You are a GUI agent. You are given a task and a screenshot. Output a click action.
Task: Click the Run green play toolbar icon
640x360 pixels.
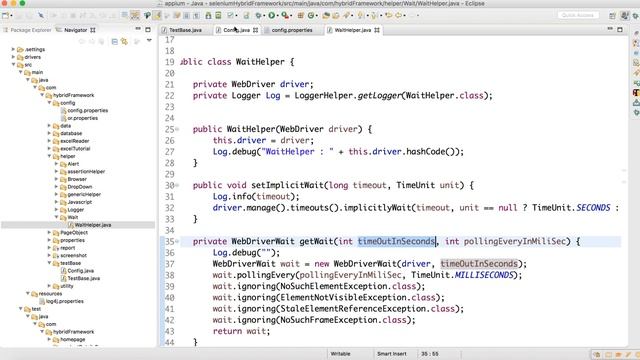coord(271,16)
